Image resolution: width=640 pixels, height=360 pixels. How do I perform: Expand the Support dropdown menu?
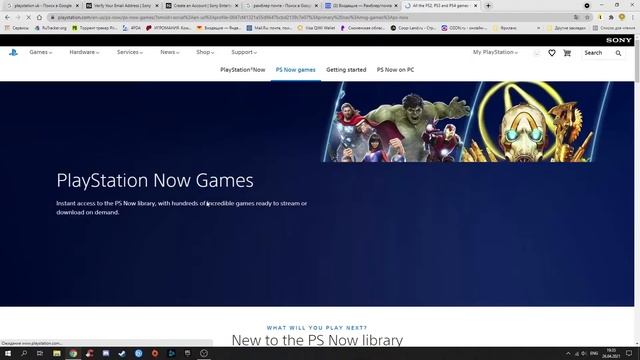click(x=244, y=52)
